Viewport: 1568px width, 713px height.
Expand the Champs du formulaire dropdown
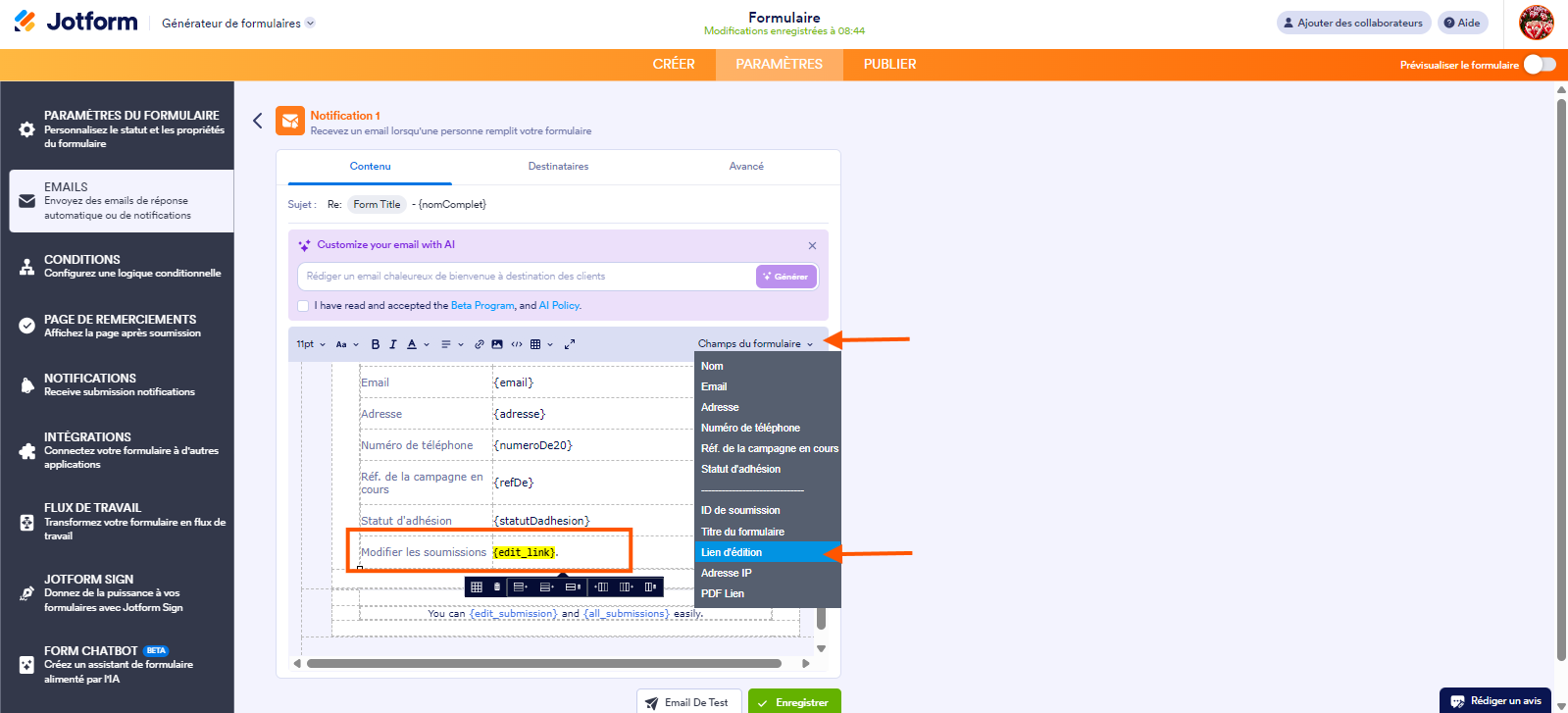(755, 344)
